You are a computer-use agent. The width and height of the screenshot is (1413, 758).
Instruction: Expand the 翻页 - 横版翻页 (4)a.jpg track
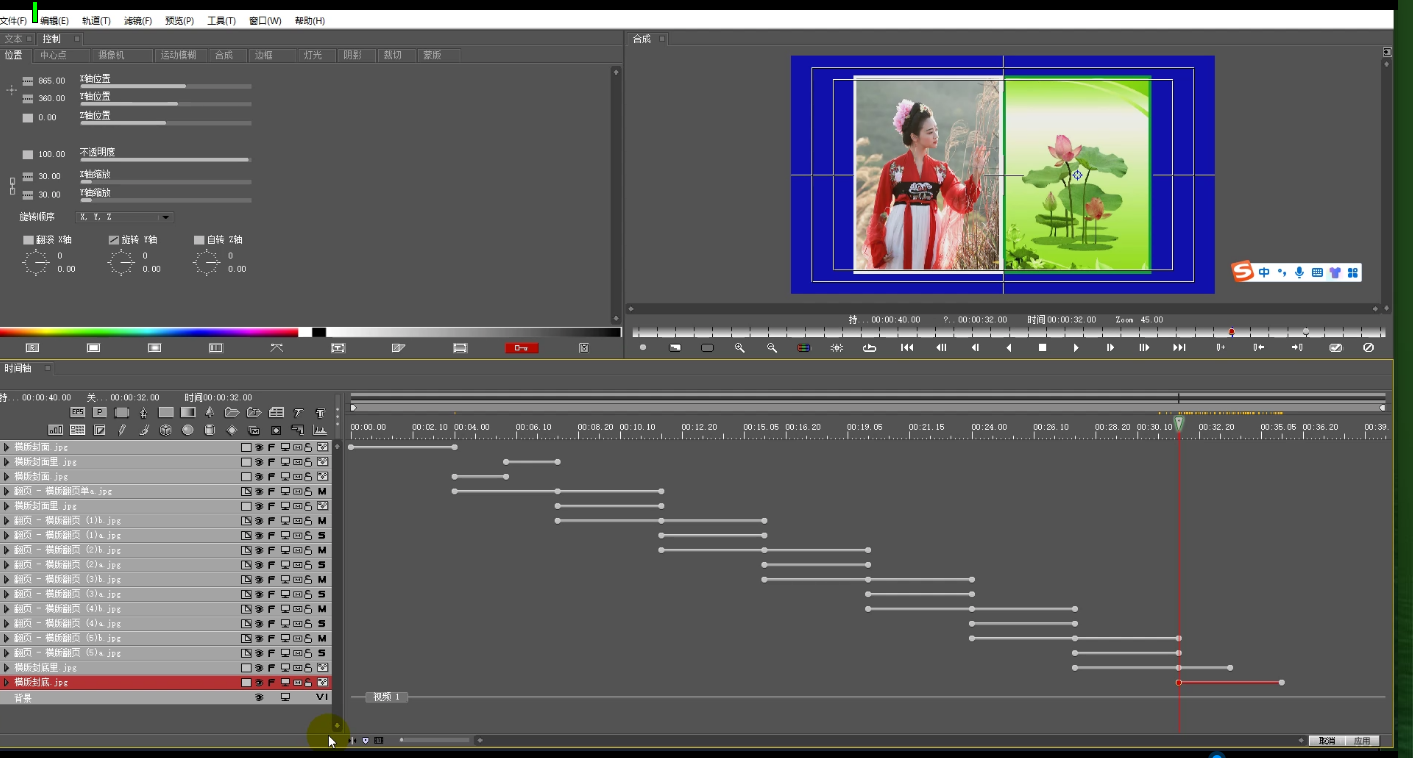click(6, 623)
